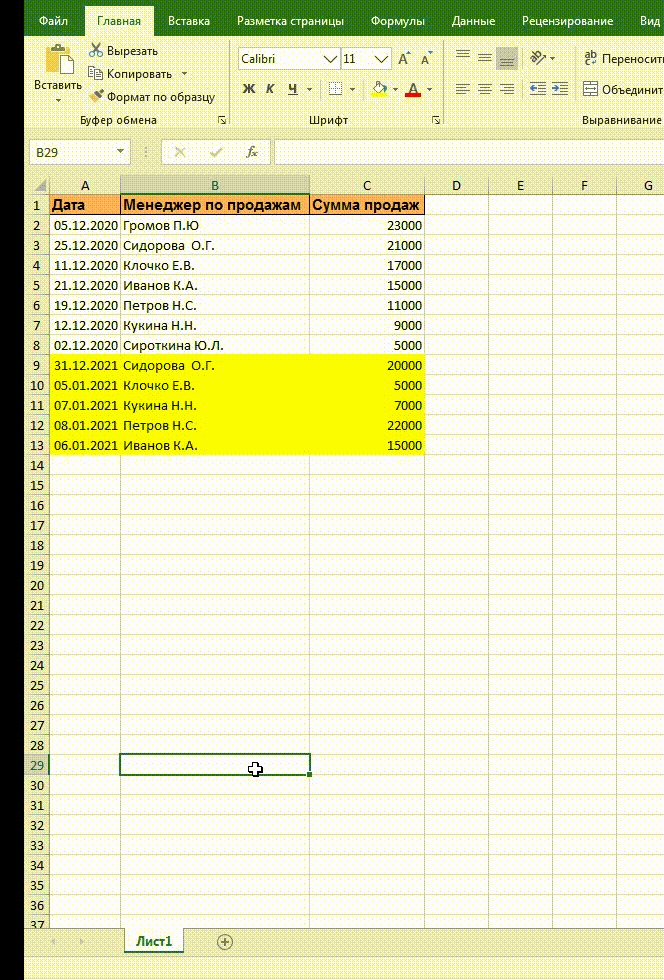The image size is (664, 980).
Task: Switch to the Разметка страницы tab
Action: click(x=290, y=21)
